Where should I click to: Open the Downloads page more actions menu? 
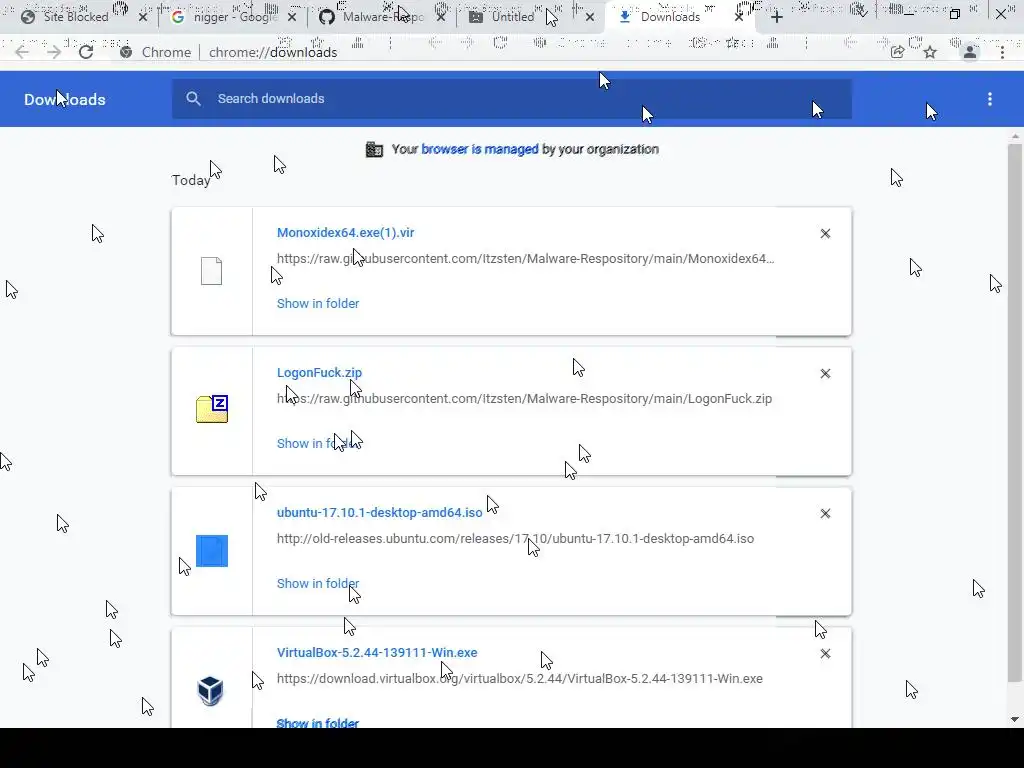[990, 99]
